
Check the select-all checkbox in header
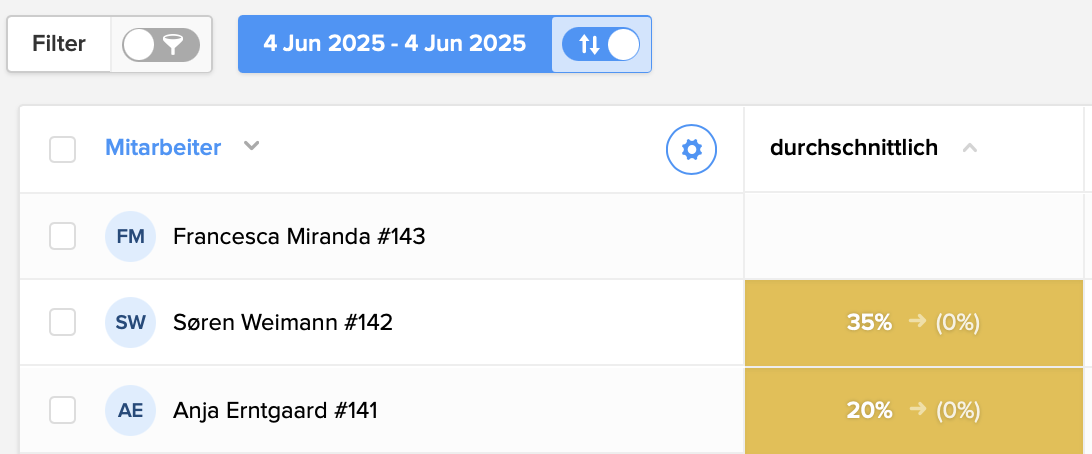click(x=63, y=149)
